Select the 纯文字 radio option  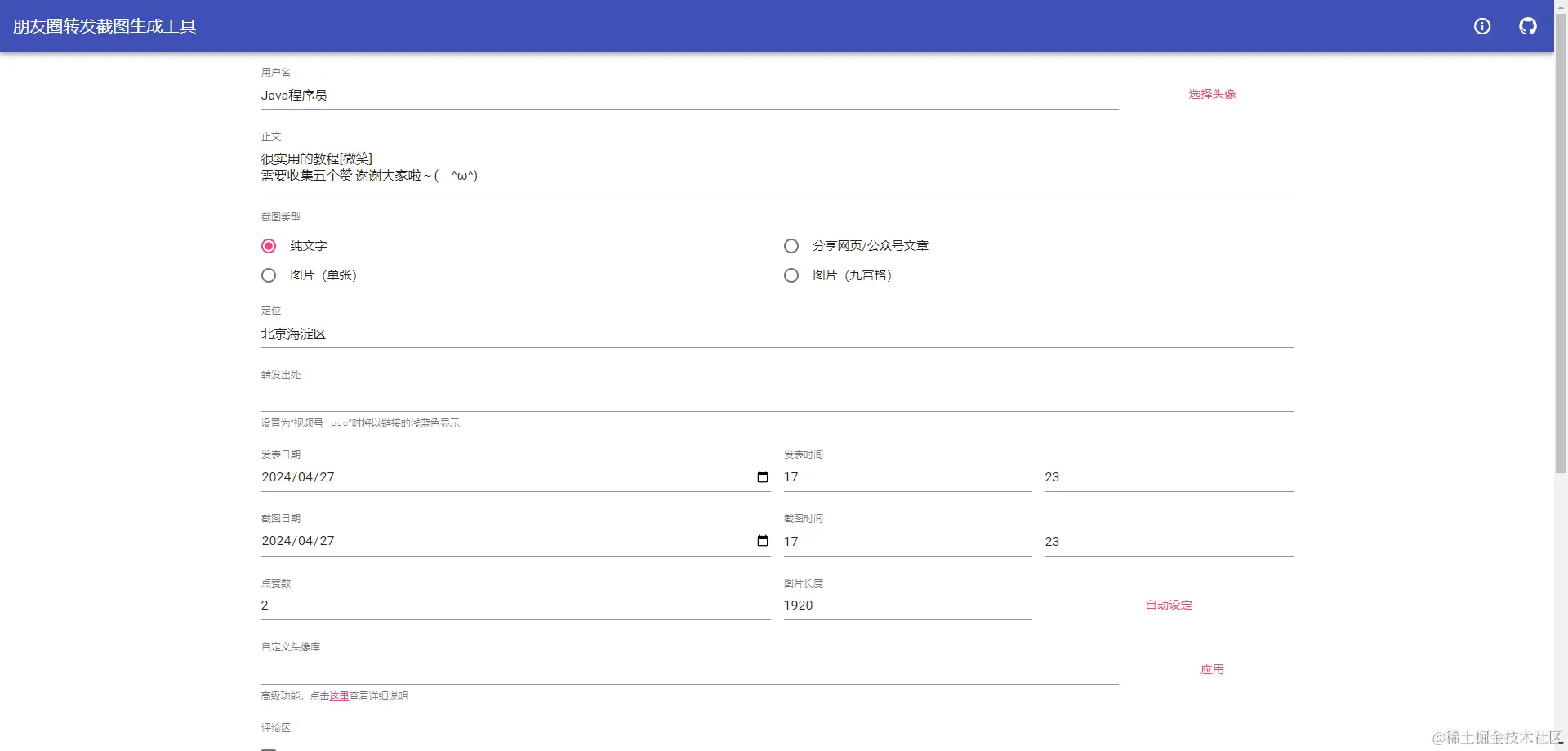tap(269, 246)
